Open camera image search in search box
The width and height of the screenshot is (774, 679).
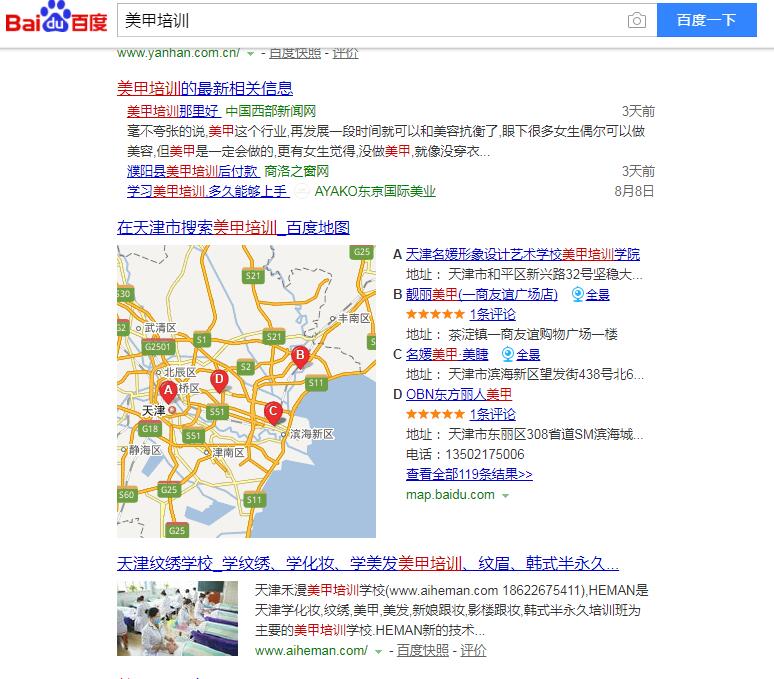pyautogui.click(x=636, y=21)
